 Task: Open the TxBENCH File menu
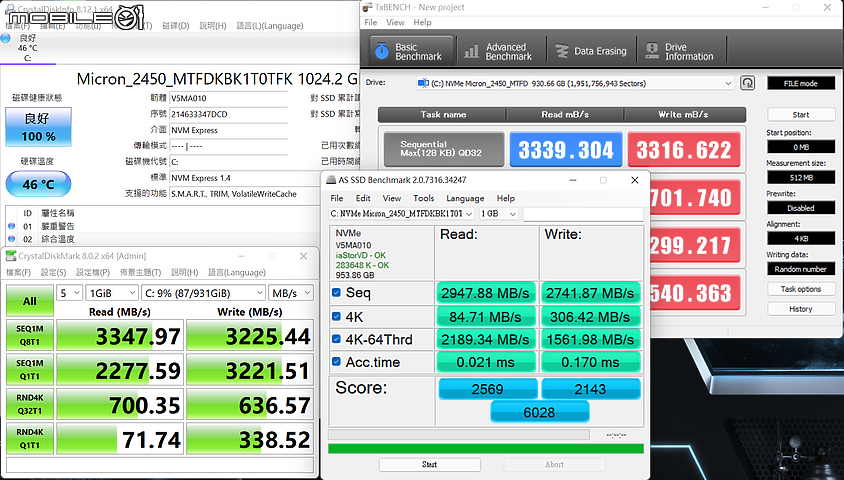(371, 23)
